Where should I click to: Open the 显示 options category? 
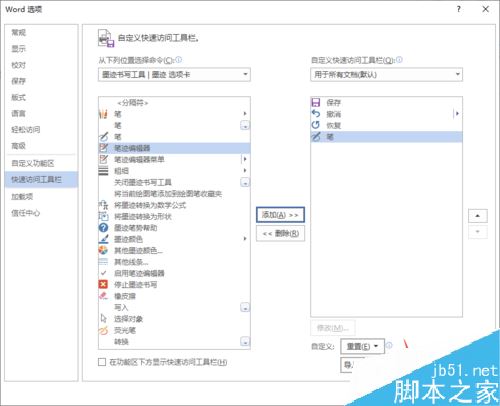coord(41,49)
